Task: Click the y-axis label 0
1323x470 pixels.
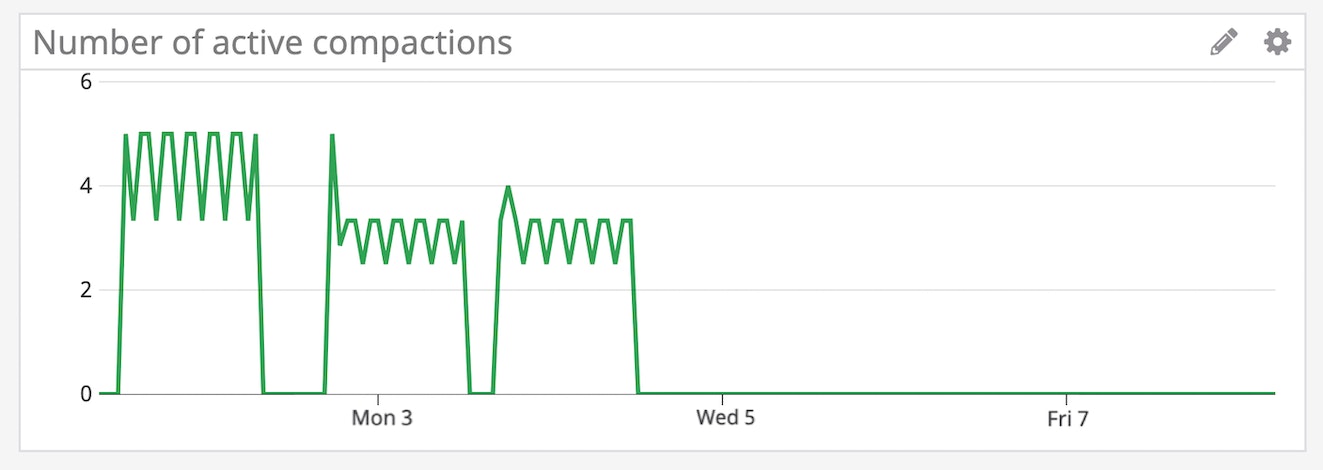Action: point(86,394)
